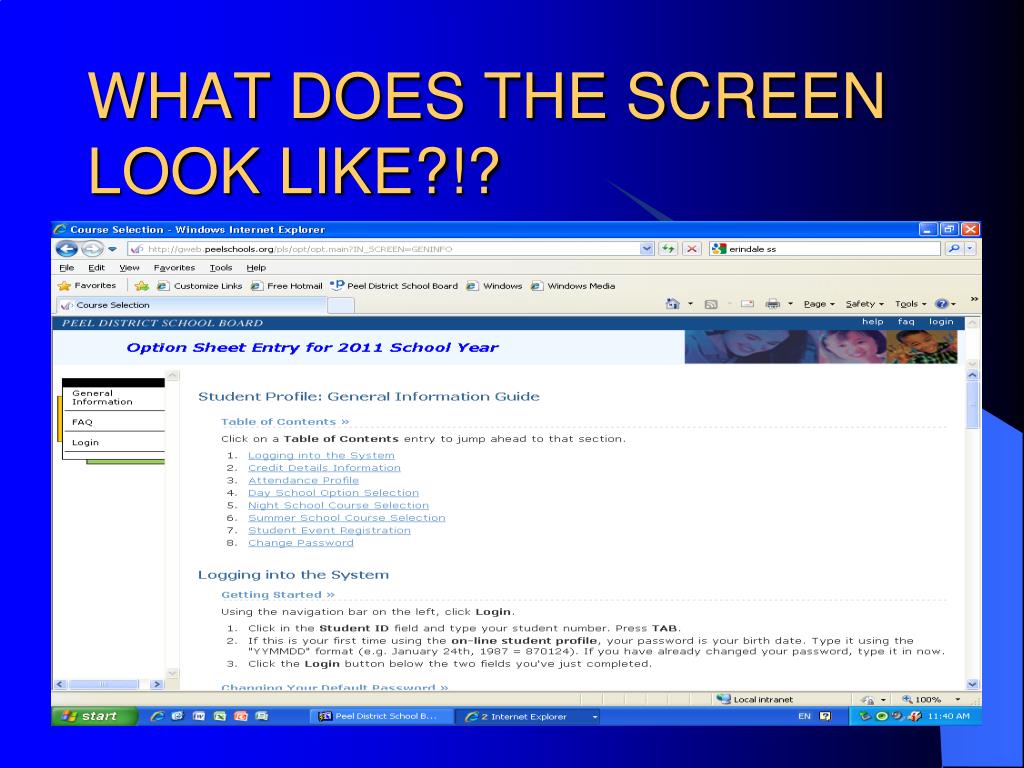Open the Edit menu
This screenshot has height=768, width=1024.
pos(97,268)
